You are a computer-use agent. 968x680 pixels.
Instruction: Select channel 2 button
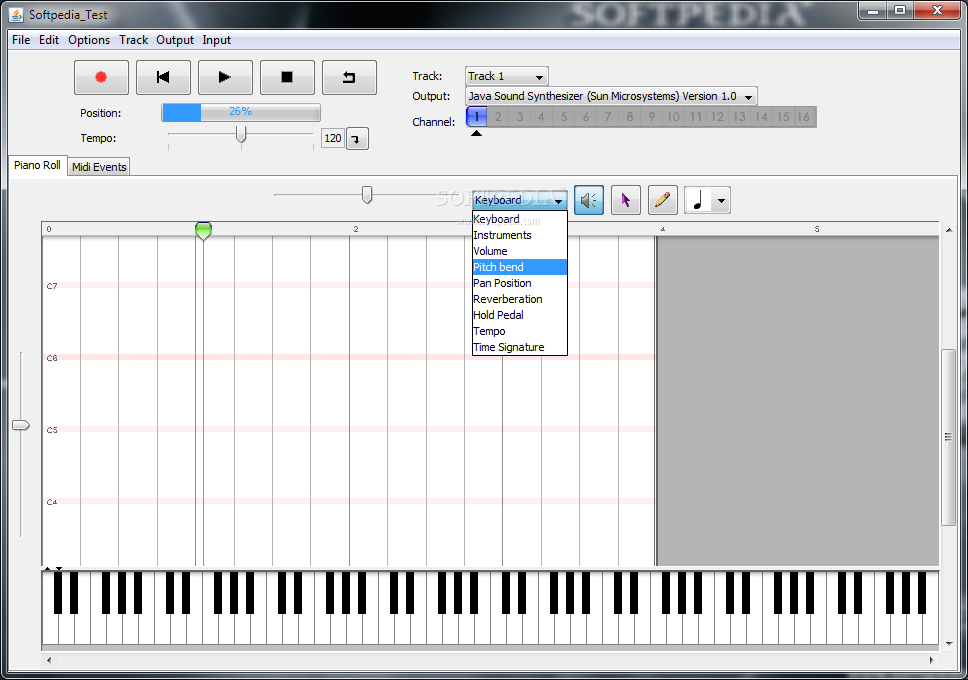point(498,117)
